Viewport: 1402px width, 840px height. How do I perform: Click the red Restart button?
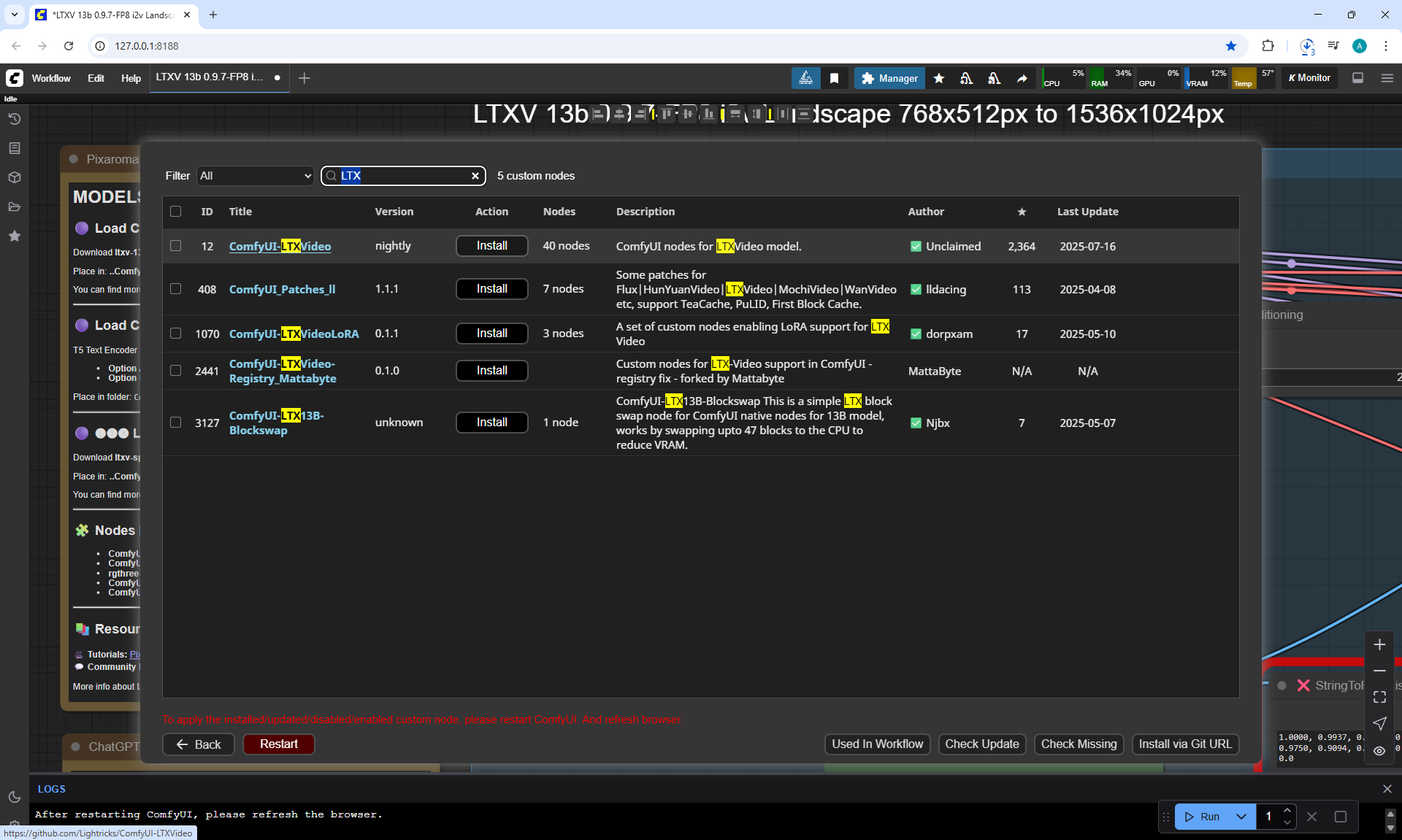(x=278, y=744)
